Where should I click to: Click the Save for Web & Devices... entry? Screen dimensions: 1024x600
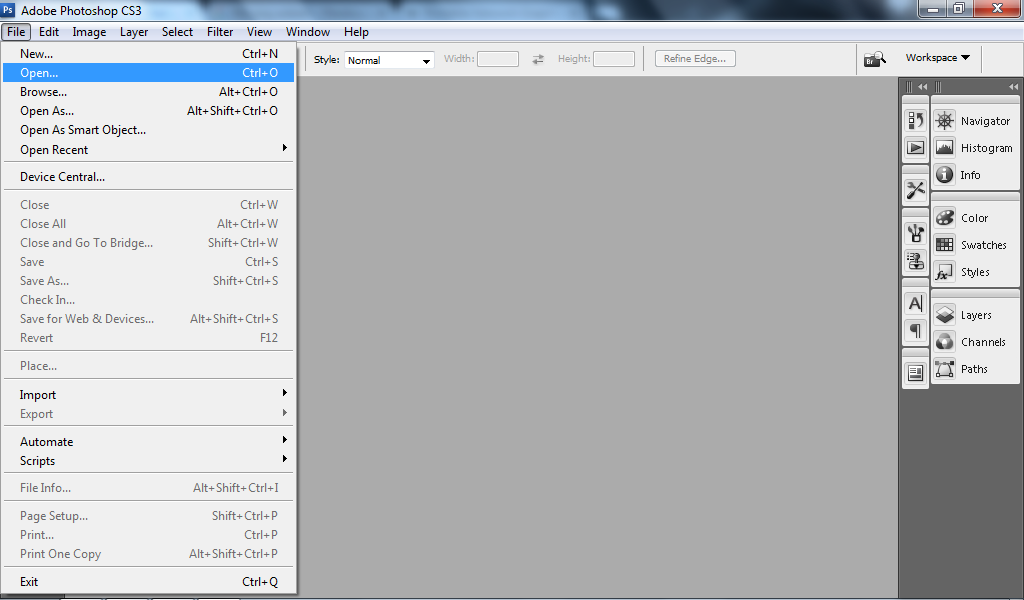coord(149,319)
